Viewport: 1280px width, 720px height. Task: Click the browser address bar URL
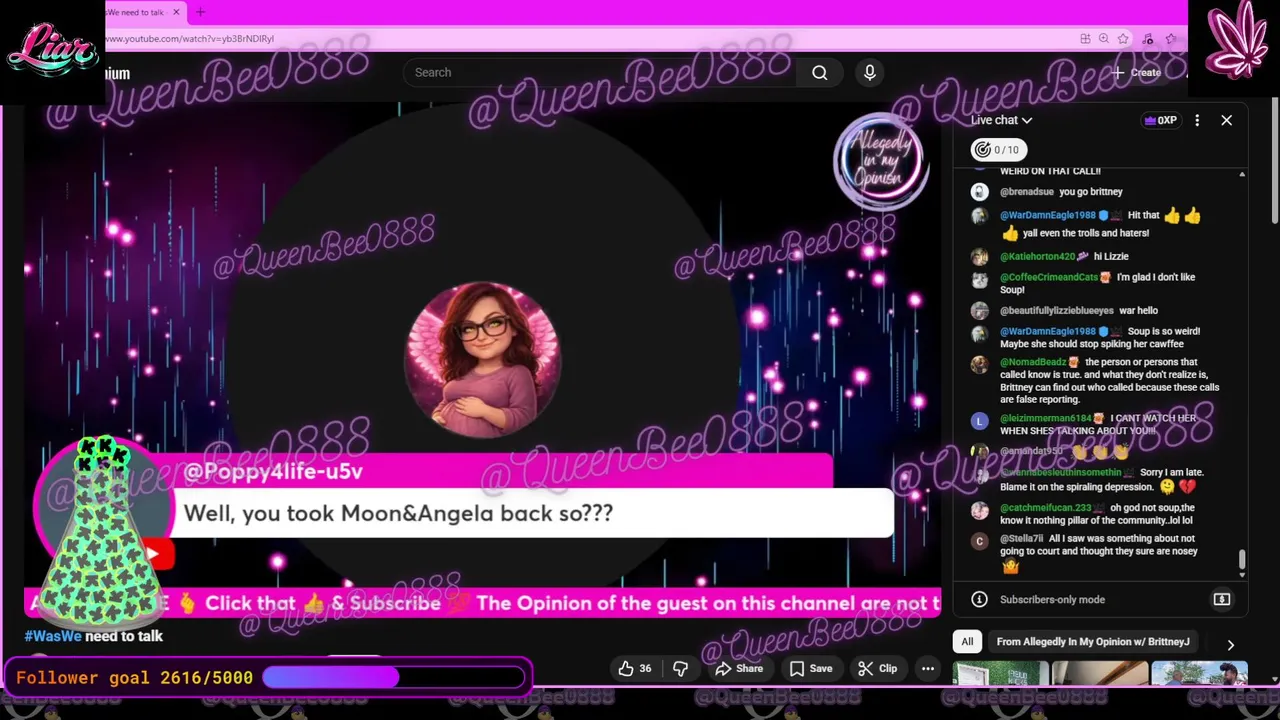click(x=190, y=38)
